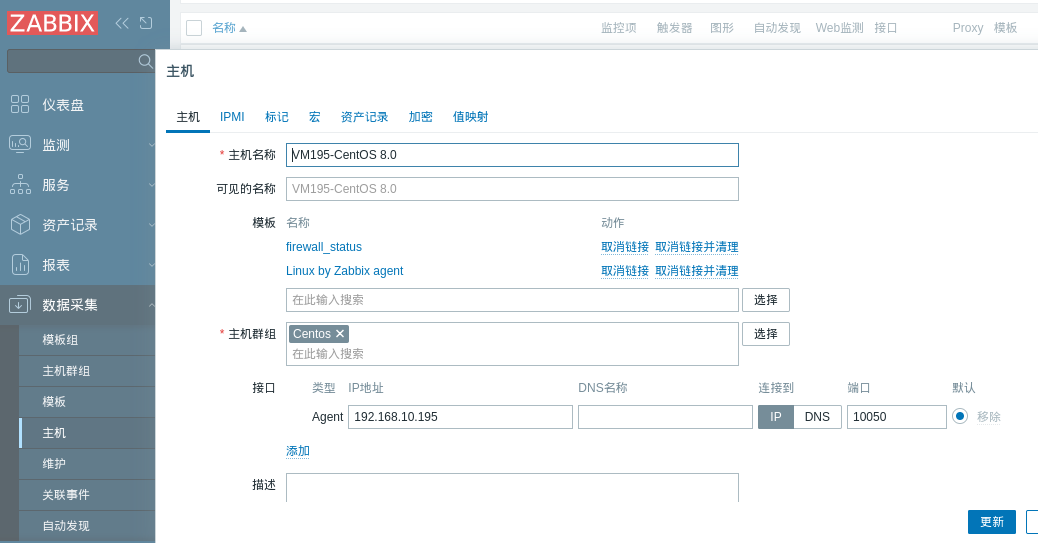Open the 仪表盘 dashboard icon

pyautogui.click(x=20, y=104)
